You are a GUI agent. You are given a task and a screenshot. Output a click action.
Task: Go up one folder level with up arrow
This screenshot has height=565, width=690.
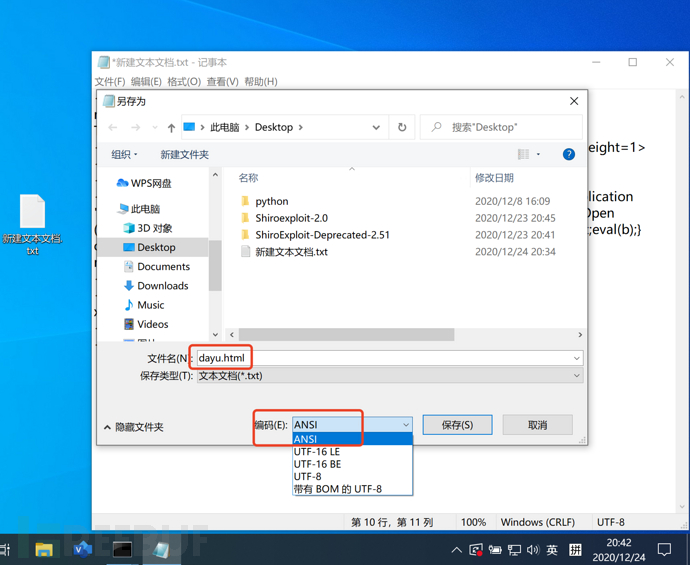171,128
